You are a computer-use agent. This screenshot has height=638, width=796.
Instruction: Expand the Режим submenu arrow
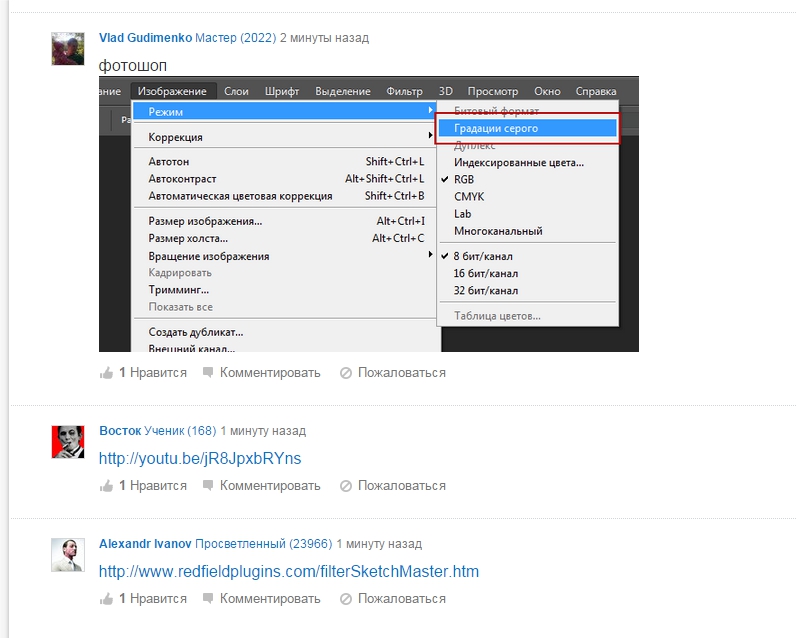click(430, 110)
